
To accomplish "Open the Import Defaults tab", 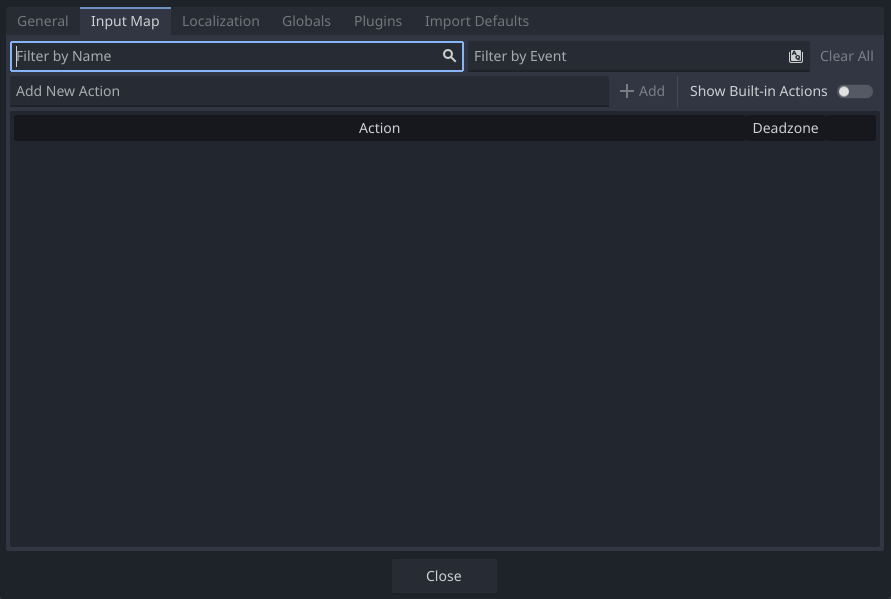I will click(x=476, y=20).
